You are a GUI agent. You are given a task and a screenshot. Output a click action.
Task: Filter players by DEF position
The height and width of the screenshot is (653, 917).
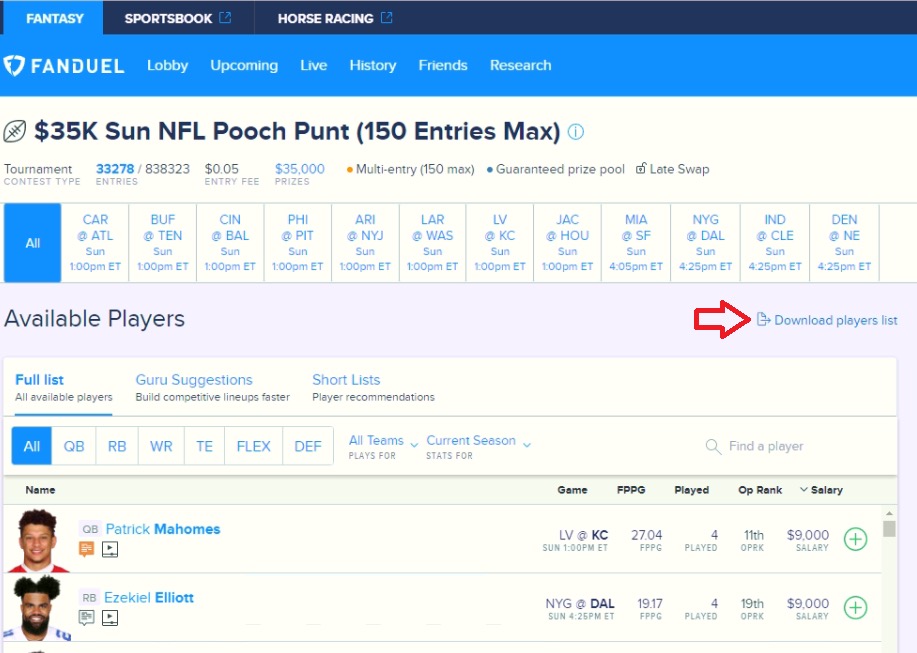click(308, 446)
